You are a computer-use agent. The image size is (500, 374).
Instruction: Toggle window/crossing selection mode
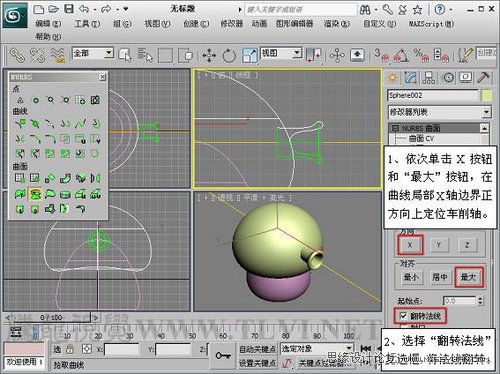[x=185, y=55]
